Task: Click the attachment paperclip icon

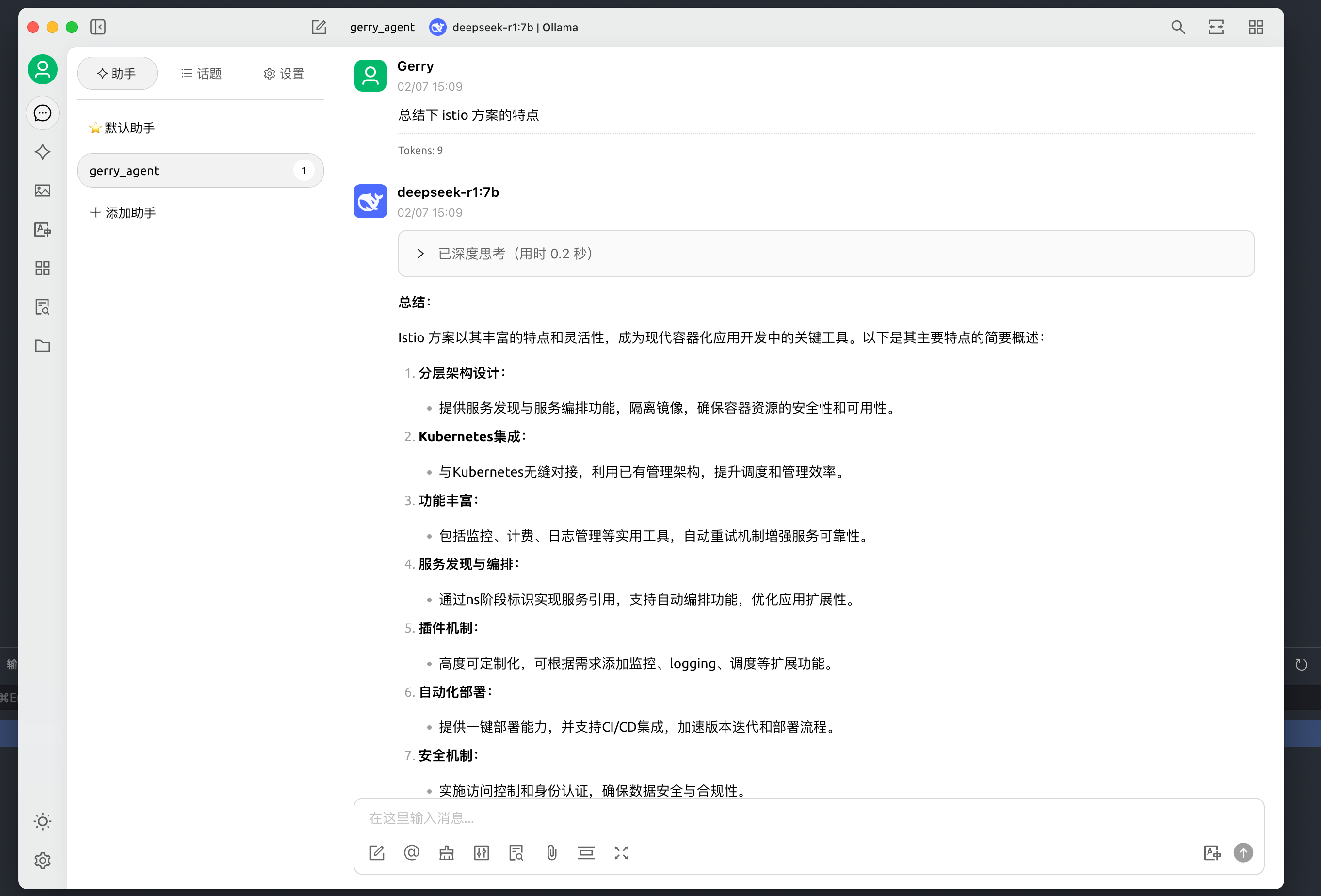Action: point(551,853)
